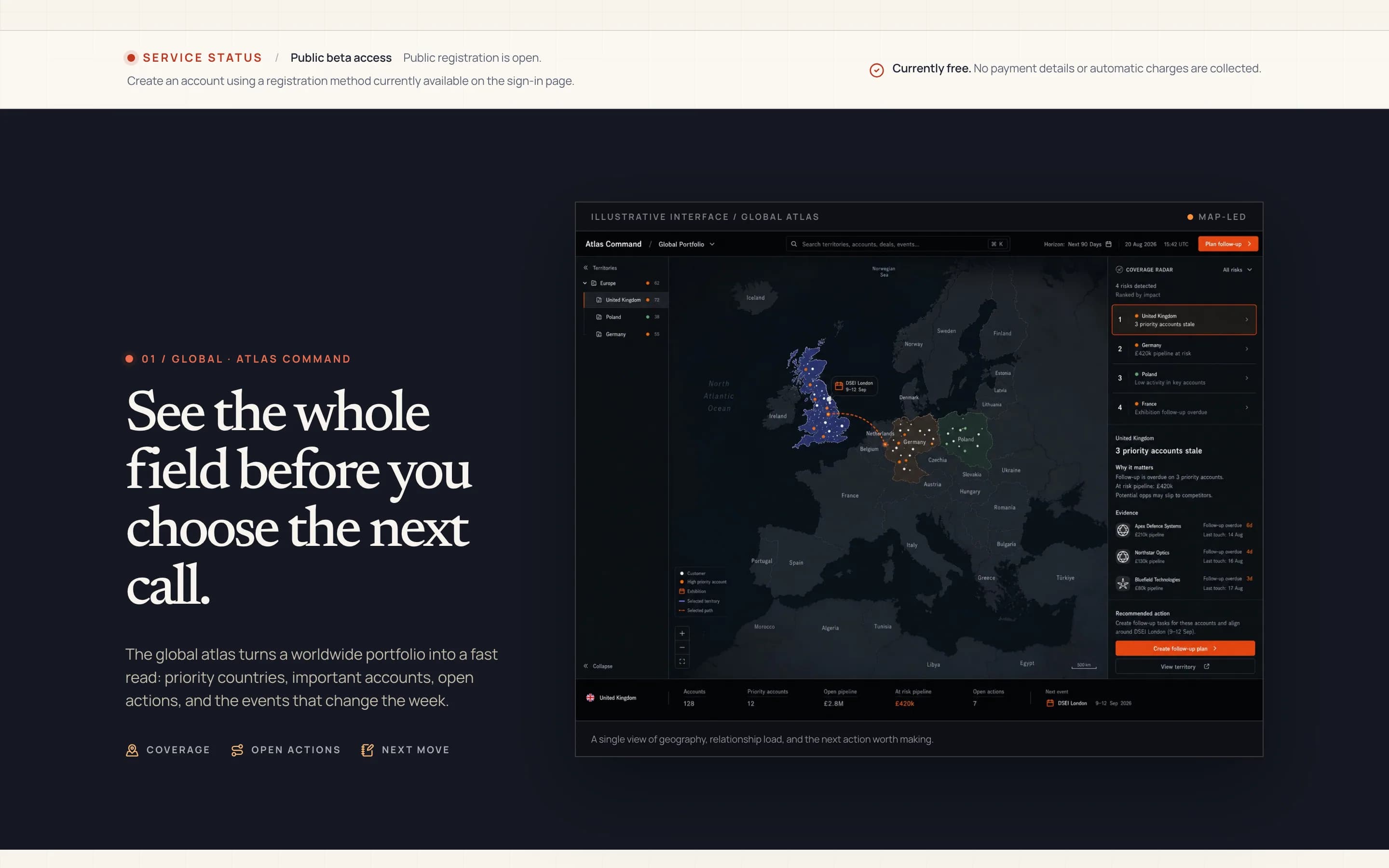Click the View territory button
This screenshot has width=1389, height=868.
pyautogui.click(x=1185, y=666)
